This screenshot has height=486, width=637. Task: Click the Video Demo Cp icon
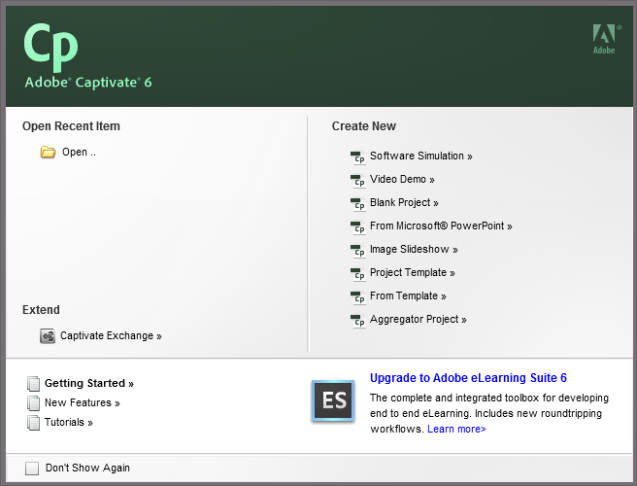(358, 180)
